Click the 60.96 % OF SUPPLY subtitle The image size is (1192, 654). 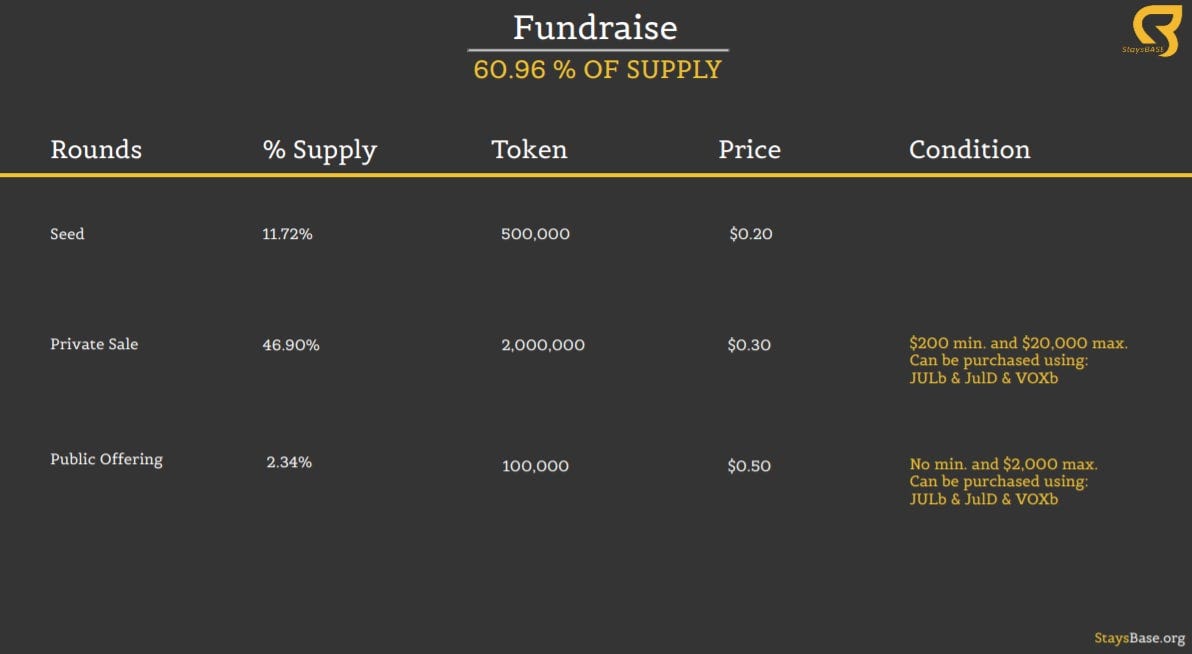[x=598, y=69]
